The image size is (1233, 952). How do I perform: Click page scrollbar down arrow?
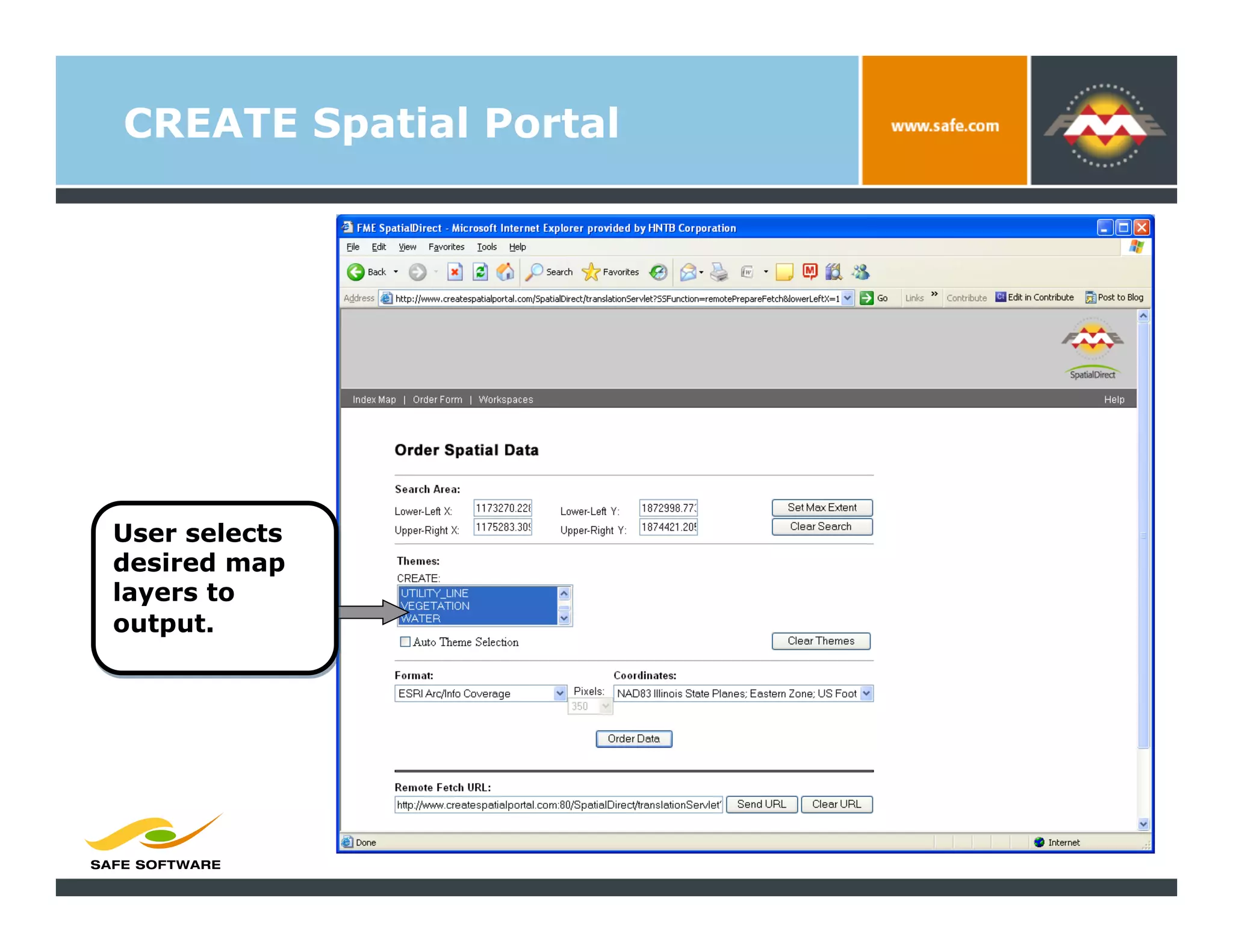tap(1143, 824)
